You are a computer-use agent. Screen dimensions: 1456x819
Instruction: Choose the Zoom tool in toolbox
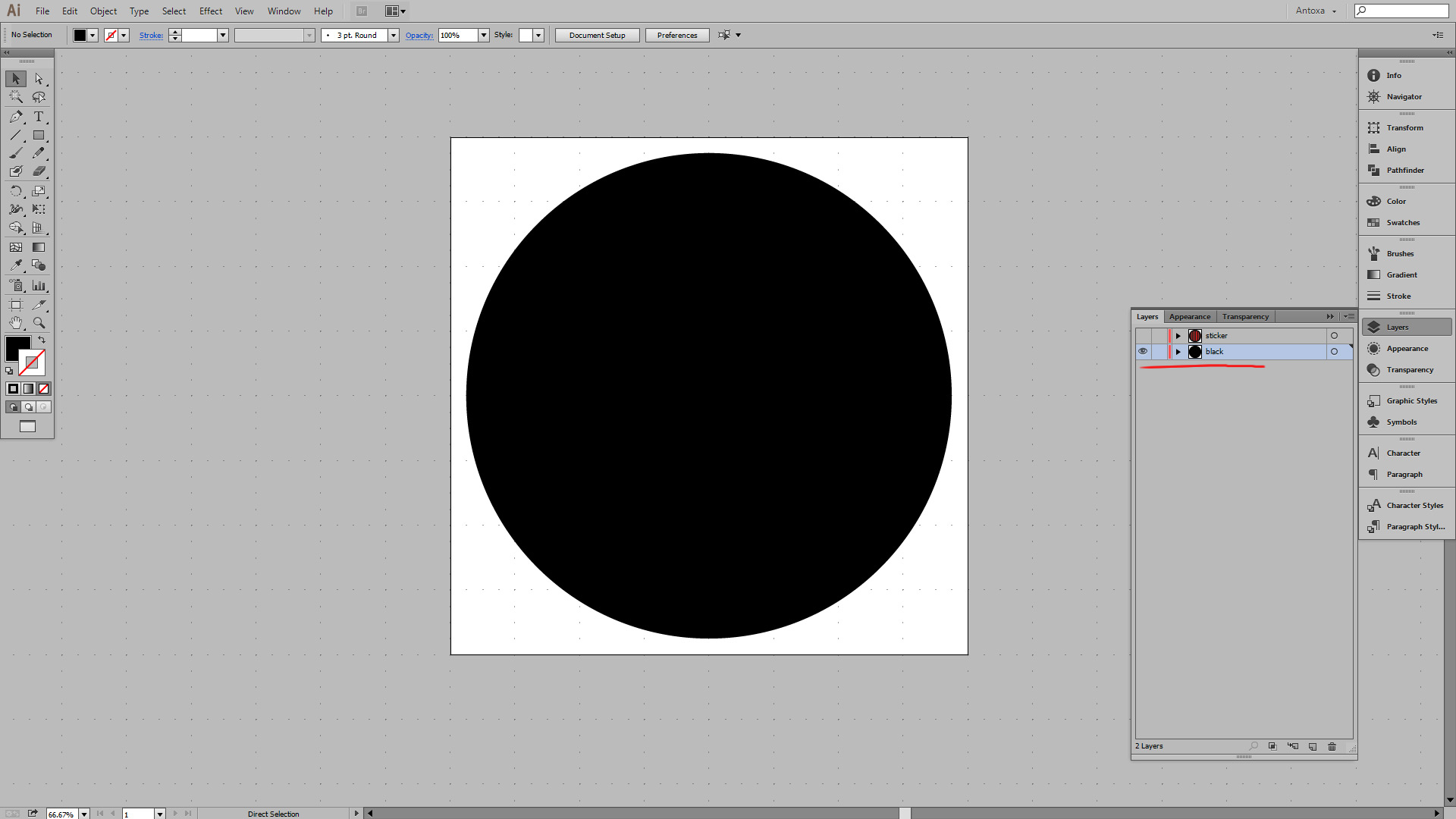39,323
